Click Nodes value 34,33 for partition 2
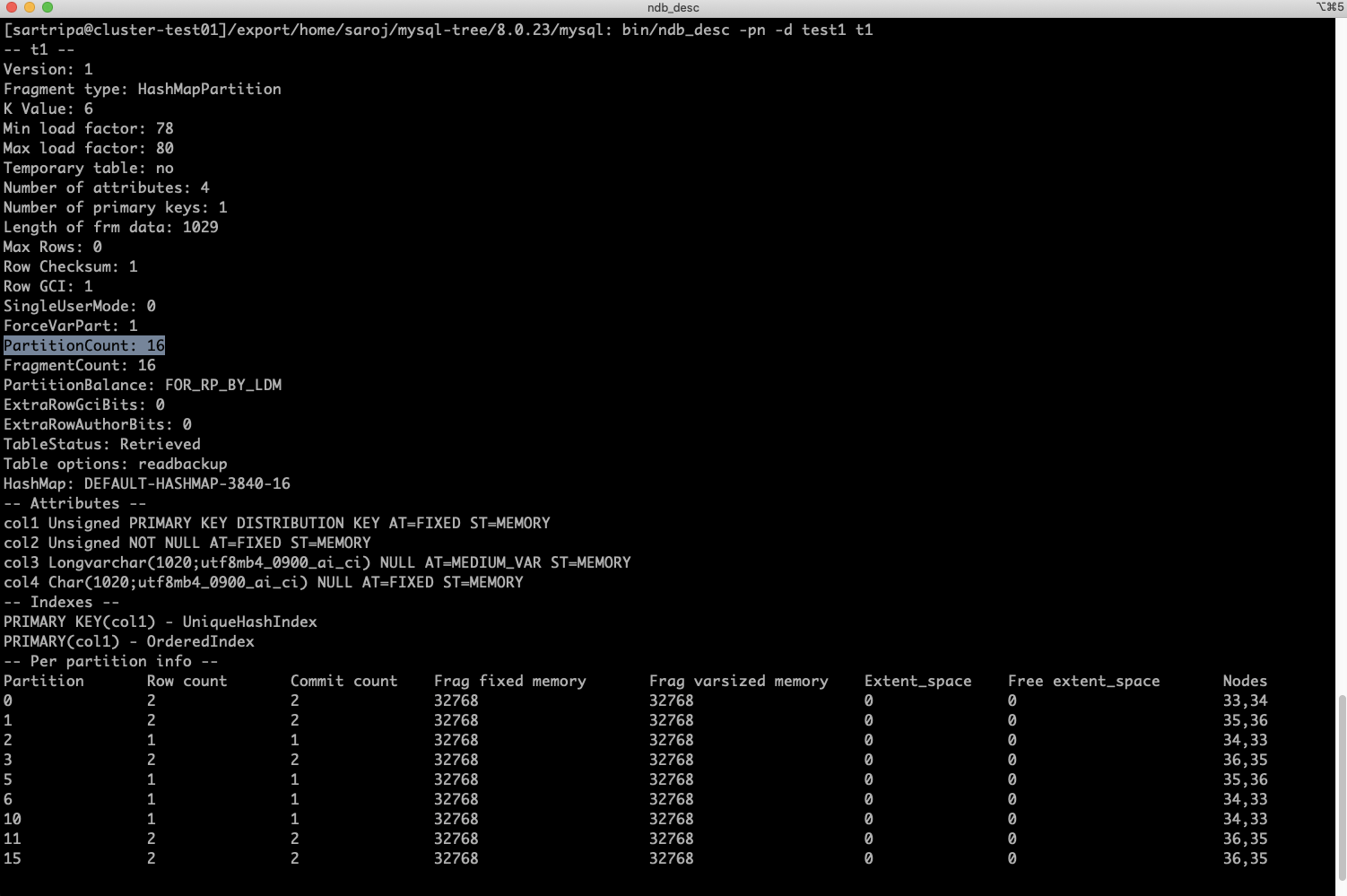 [x=1246, y=740]
